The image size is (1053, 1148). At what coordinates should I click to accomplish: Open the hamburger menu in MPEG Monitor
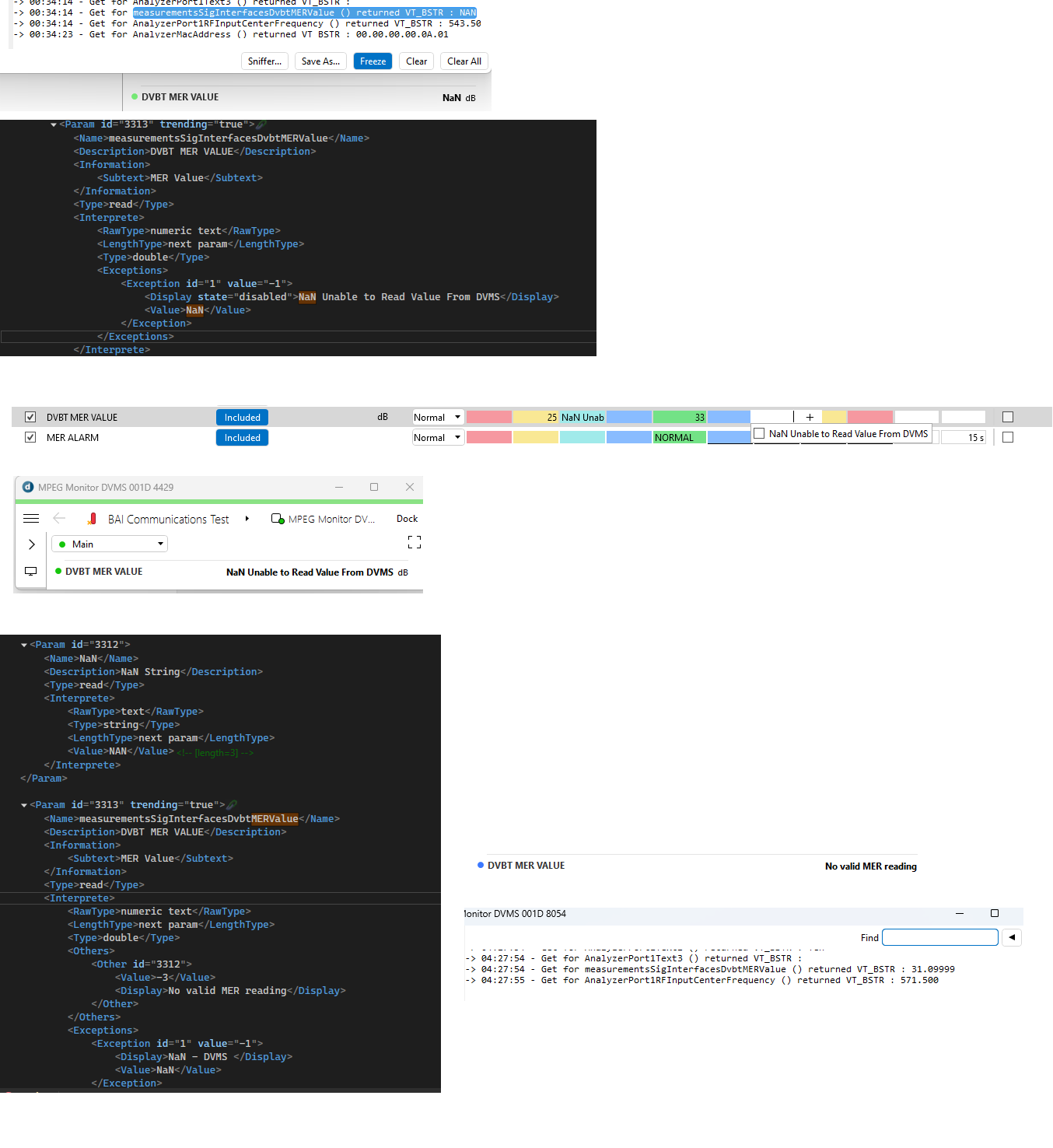(31, 519)
